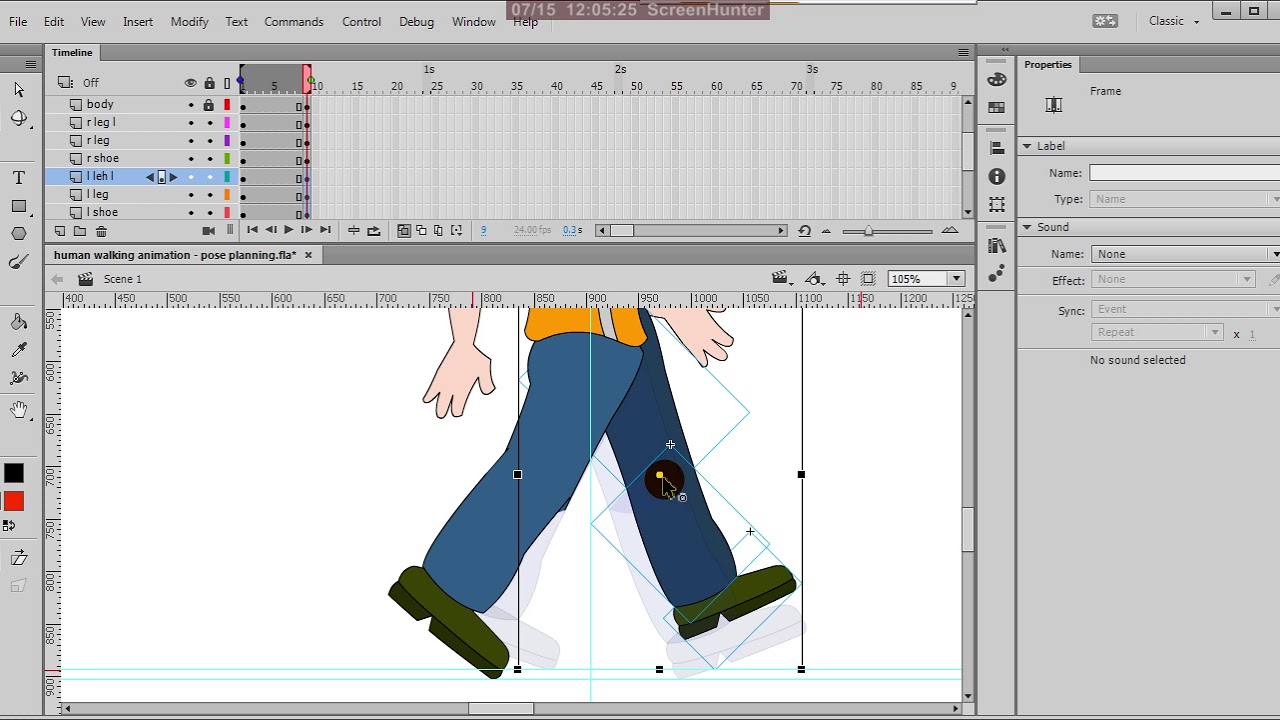Click the fill color red swatch
The height and width of the screenshot is (720, 1280).
tap(14, 502)
